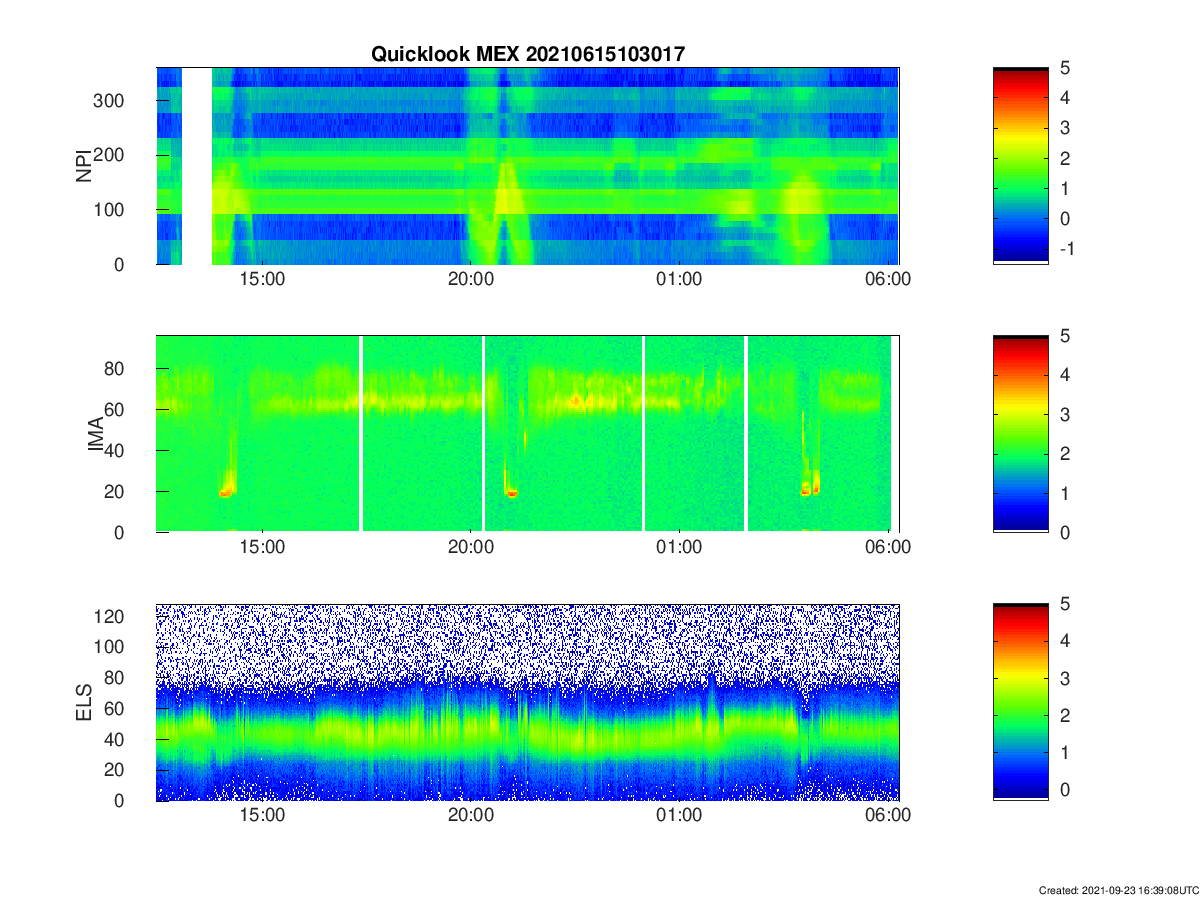Select the NPI y-axis label
1200x900 pixels.
point(84,165)
